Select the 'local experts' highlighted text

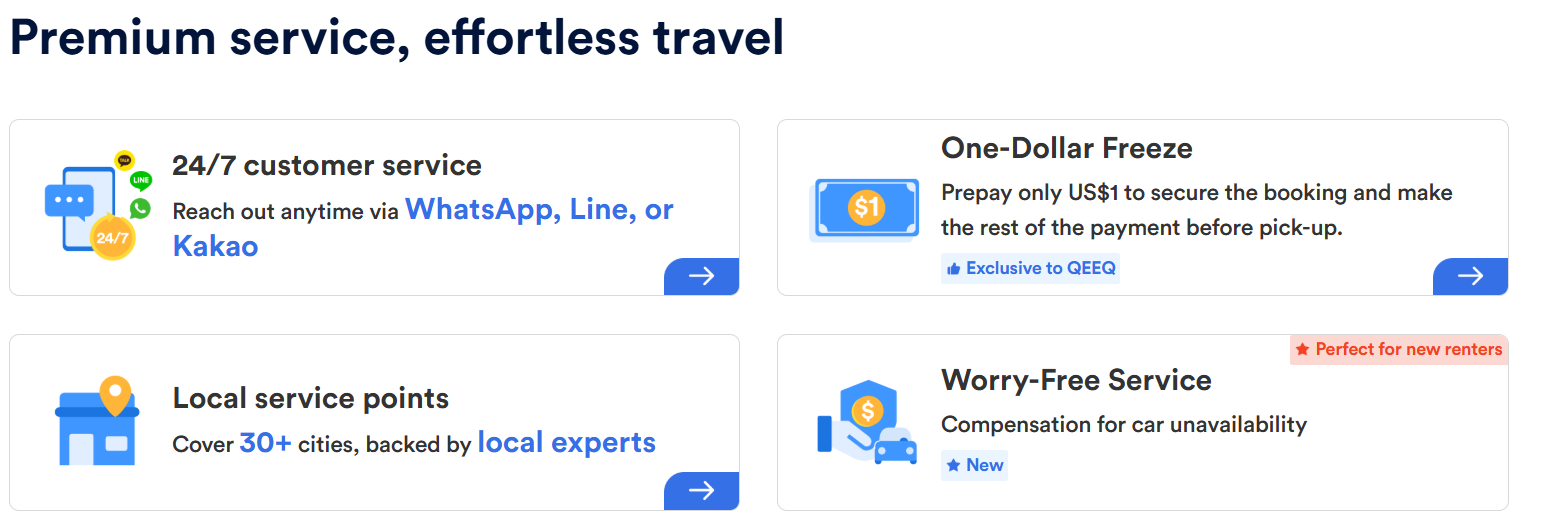(567, 442)
